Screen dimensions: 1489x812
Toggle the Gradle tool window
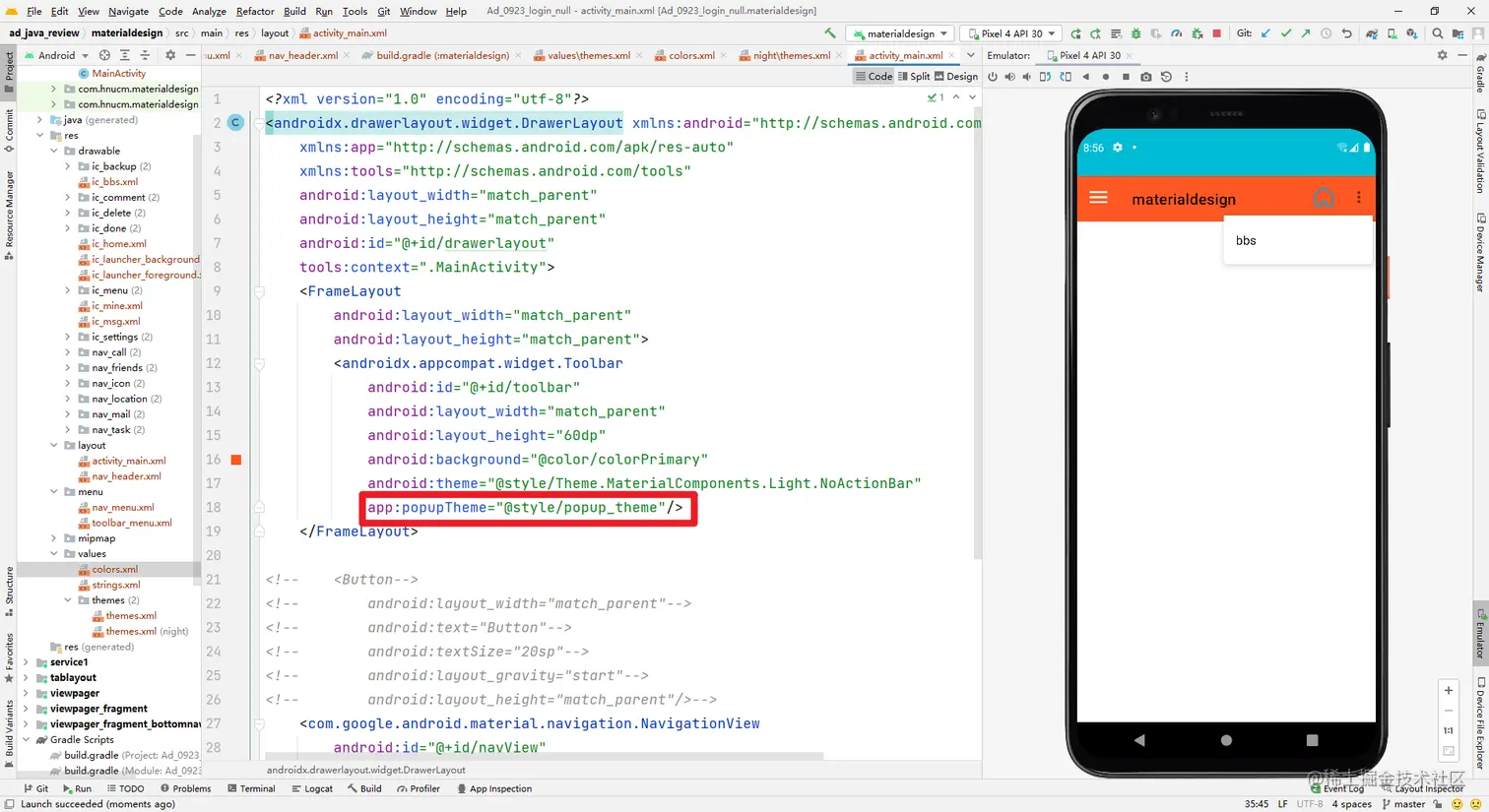1480,72
